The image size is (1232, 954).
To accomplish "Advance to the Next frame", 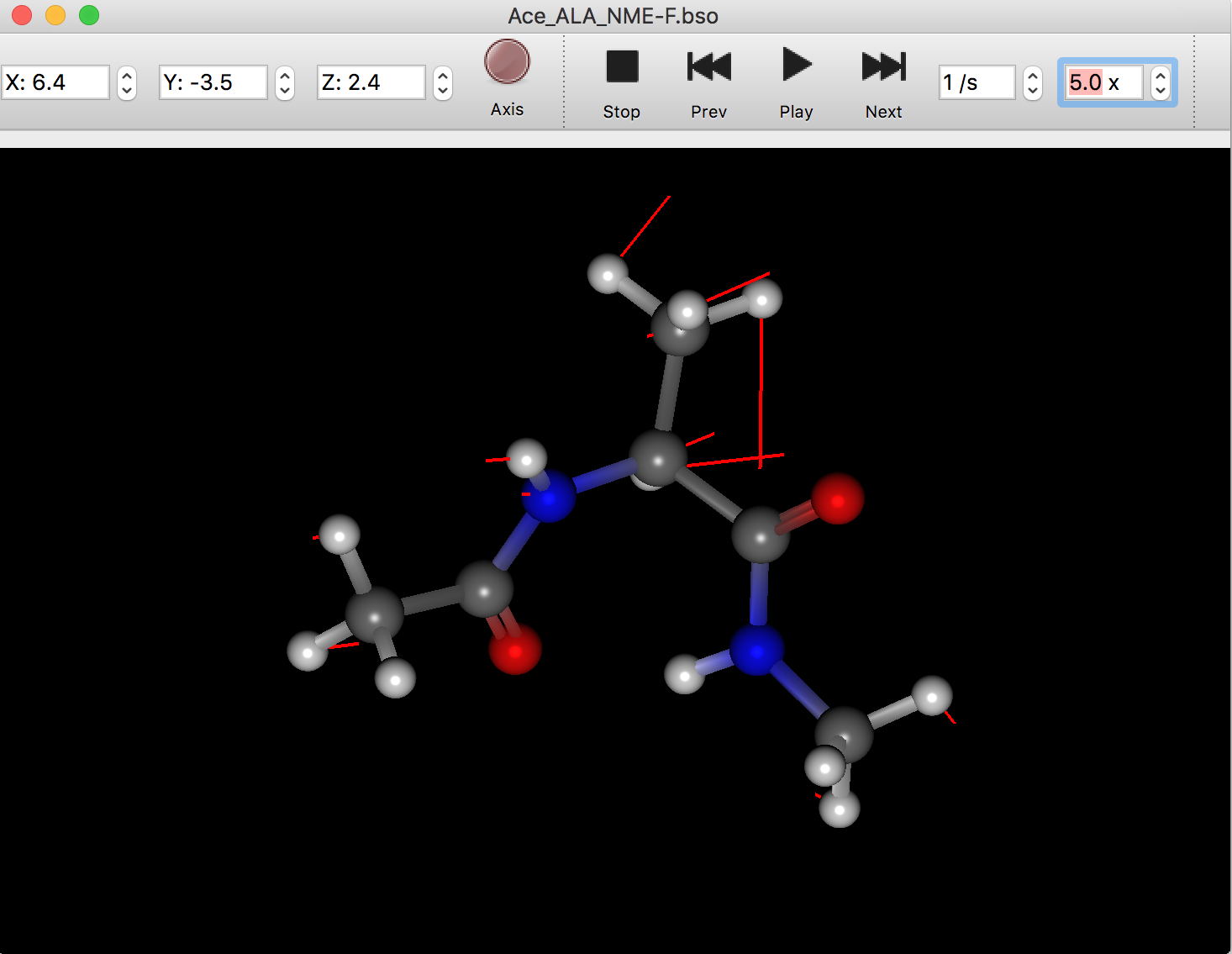I will click(883, 66).
